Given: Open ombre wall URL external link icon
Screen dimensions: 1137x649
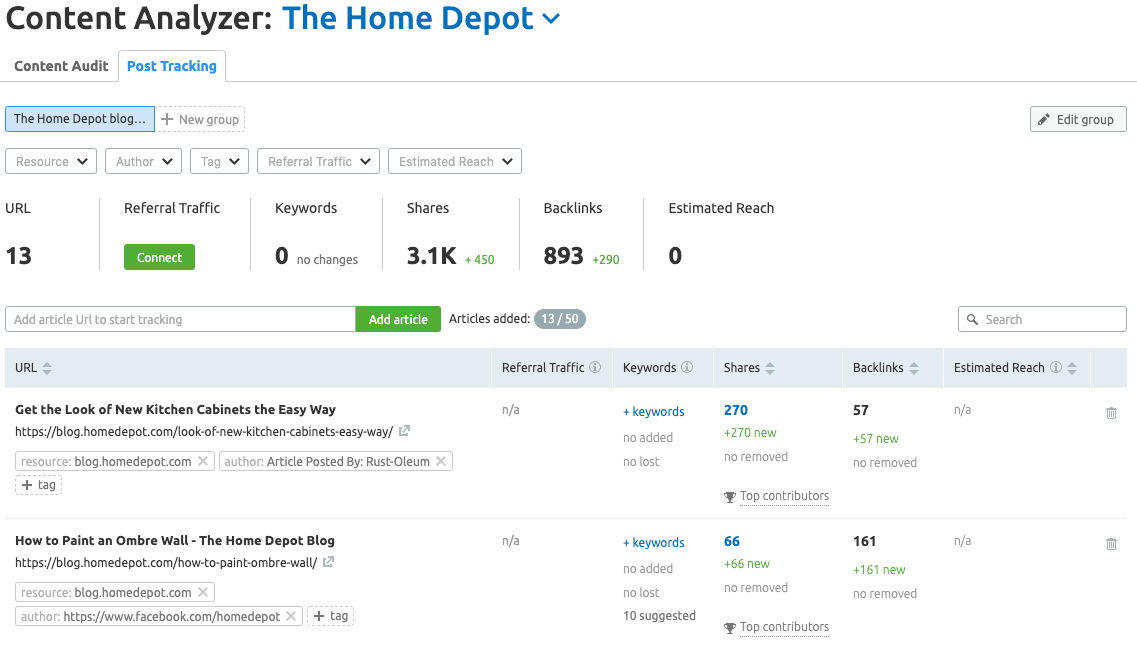Looking at the screenshot, I should (328, 561).
